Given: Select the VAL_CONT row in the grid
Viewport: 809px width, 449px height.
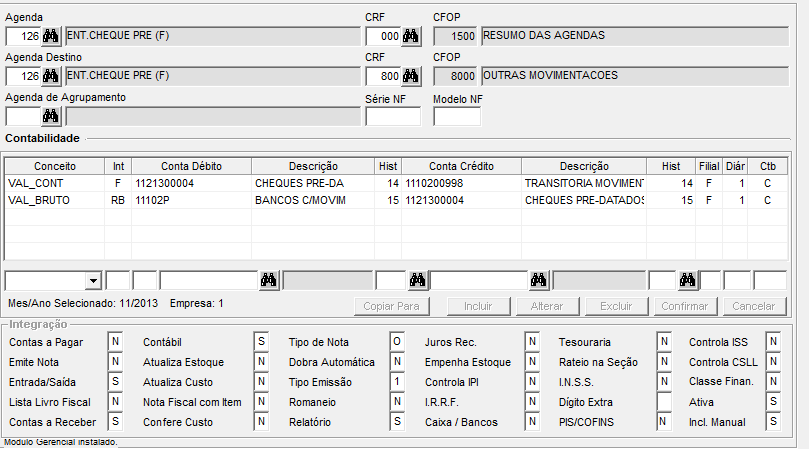Looking at the screenshot, I should [36, 184].
